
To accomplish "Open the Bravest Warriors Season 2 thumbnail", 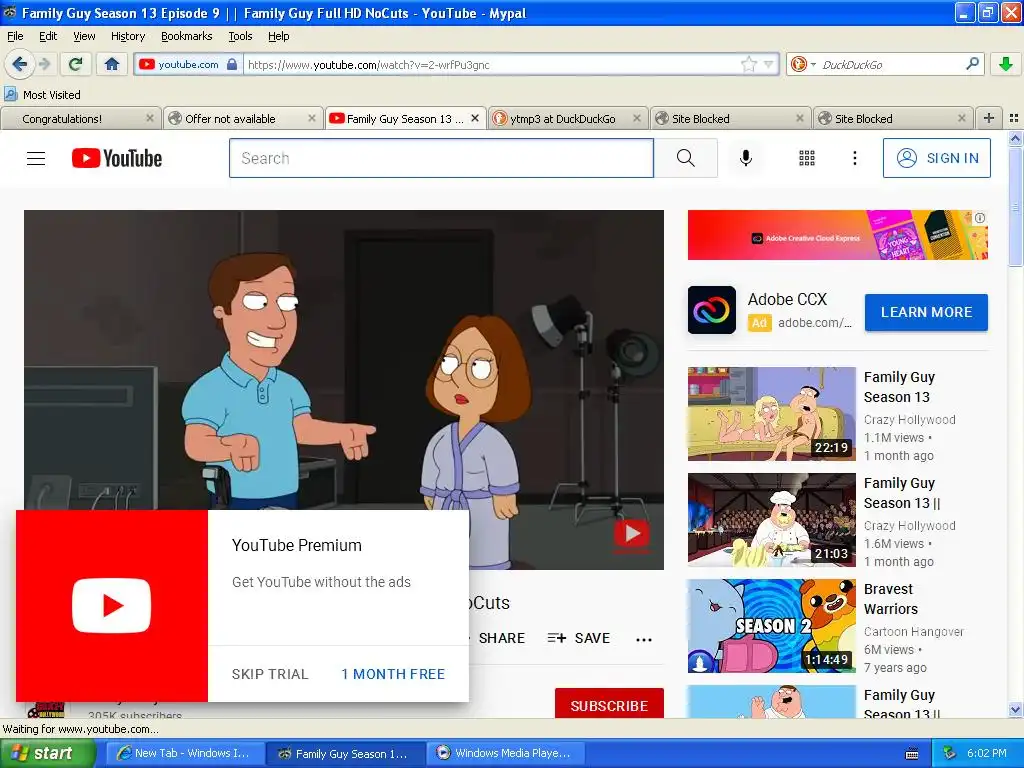I will pos(771,626).
